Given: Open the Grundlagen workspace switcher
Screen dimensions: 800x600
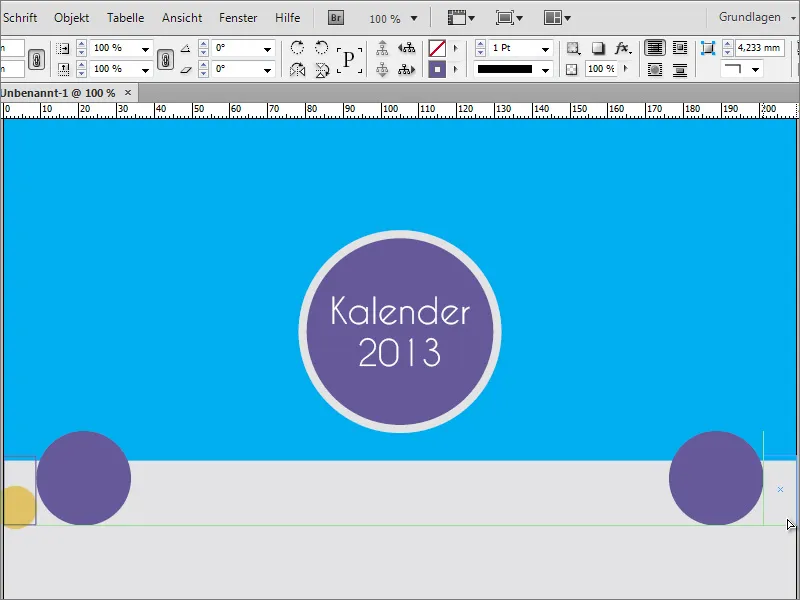Looking at the screenshot, I should pos(757,17).
